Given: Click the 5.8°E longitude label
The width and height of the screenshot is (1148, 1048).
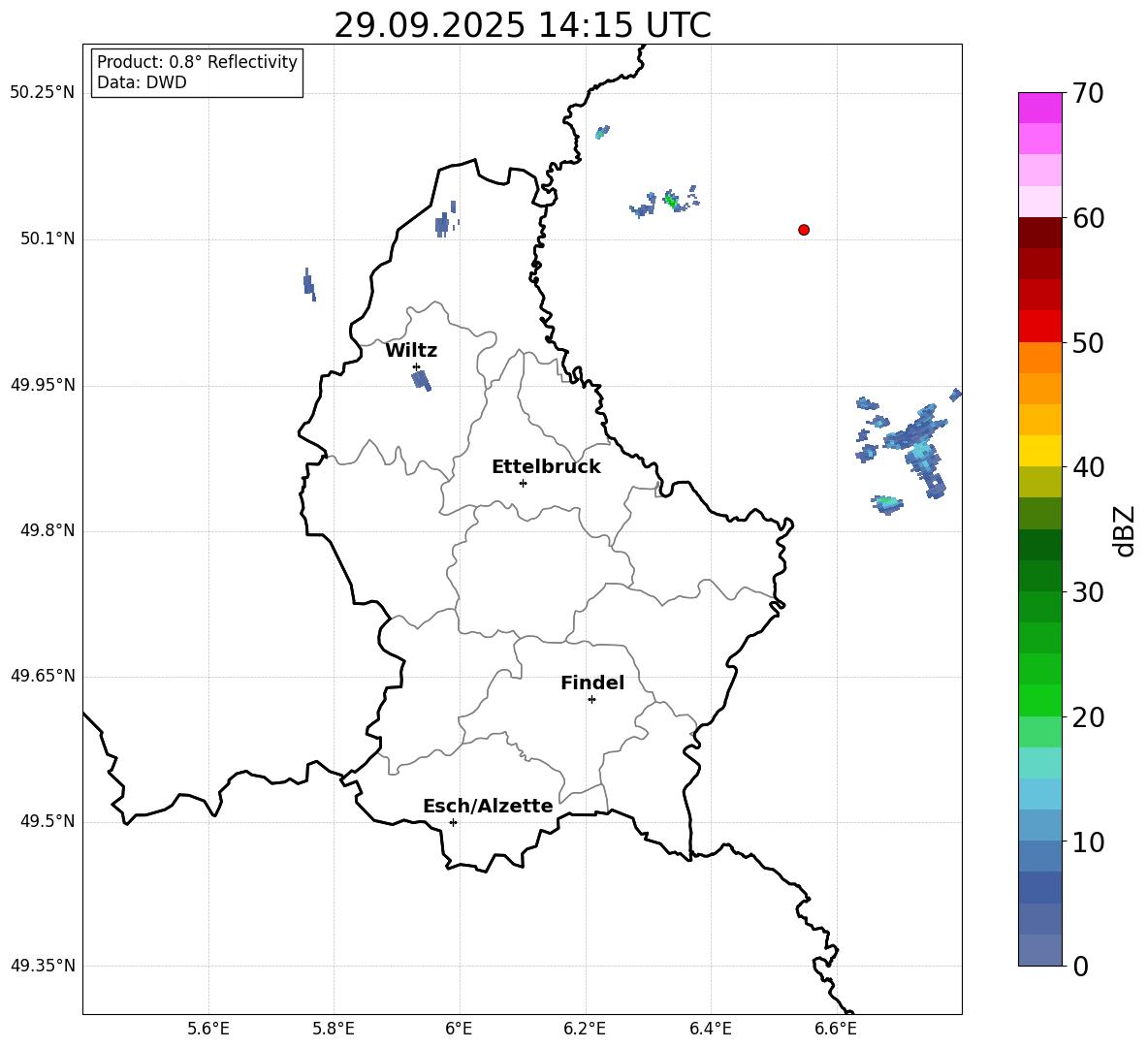Looking at the screenshot, I should (334, 1029).
